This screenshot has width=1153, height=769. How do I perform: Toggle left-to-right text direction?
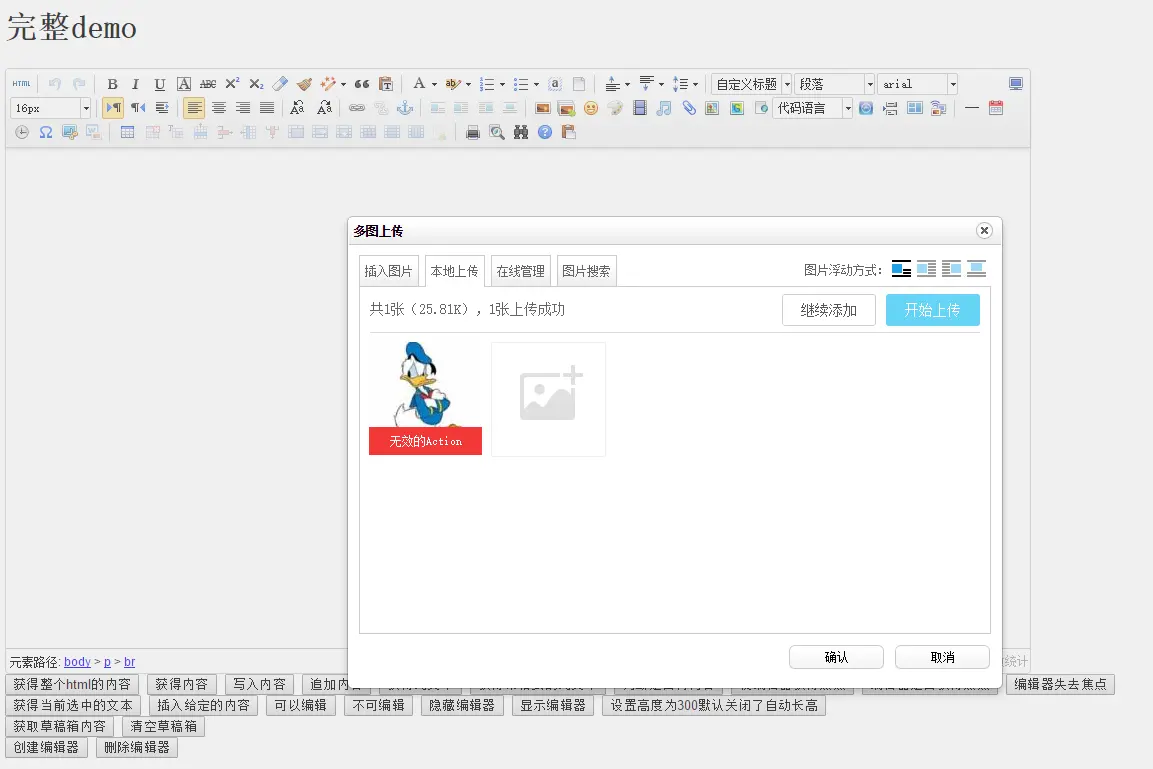click(x=113, y=108)
